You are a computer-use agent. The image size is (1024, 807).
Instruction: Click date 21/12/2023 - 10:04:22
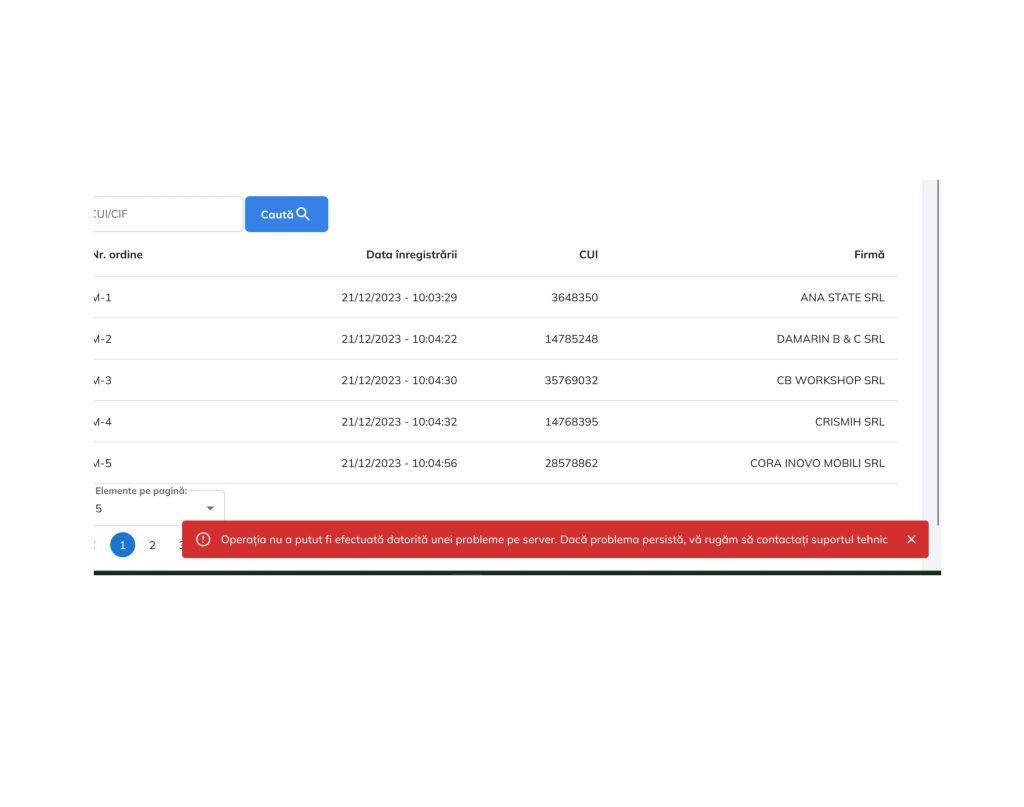(x=399, y=339)
